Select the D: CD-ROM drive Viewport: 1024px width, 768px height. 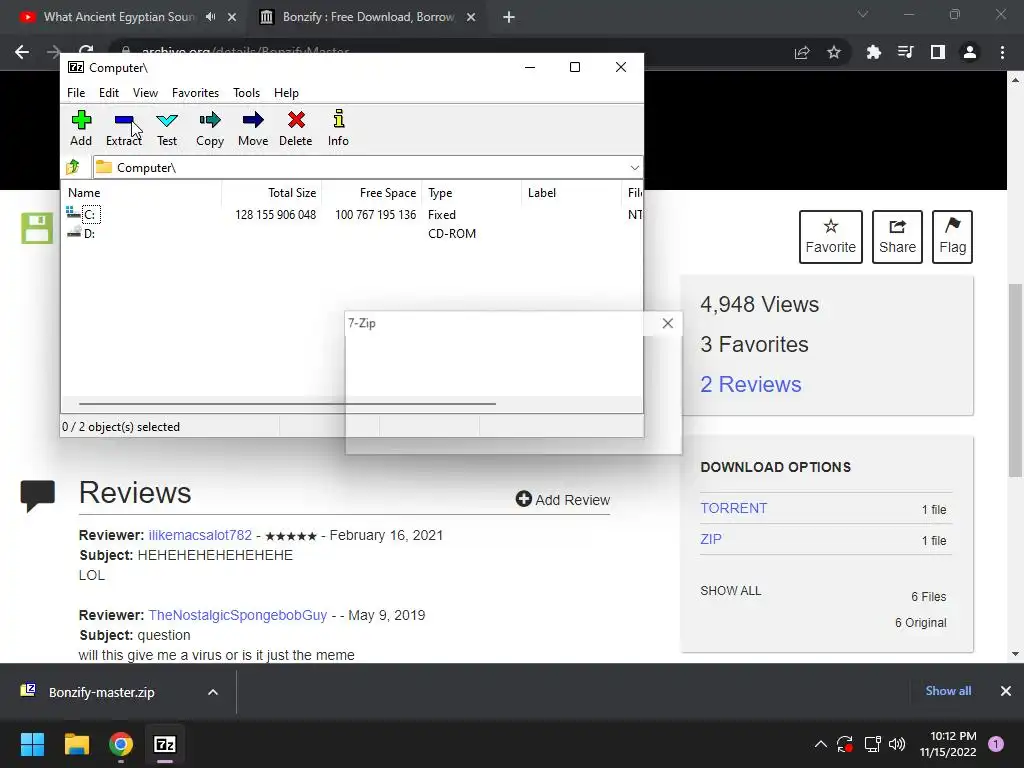81,233
